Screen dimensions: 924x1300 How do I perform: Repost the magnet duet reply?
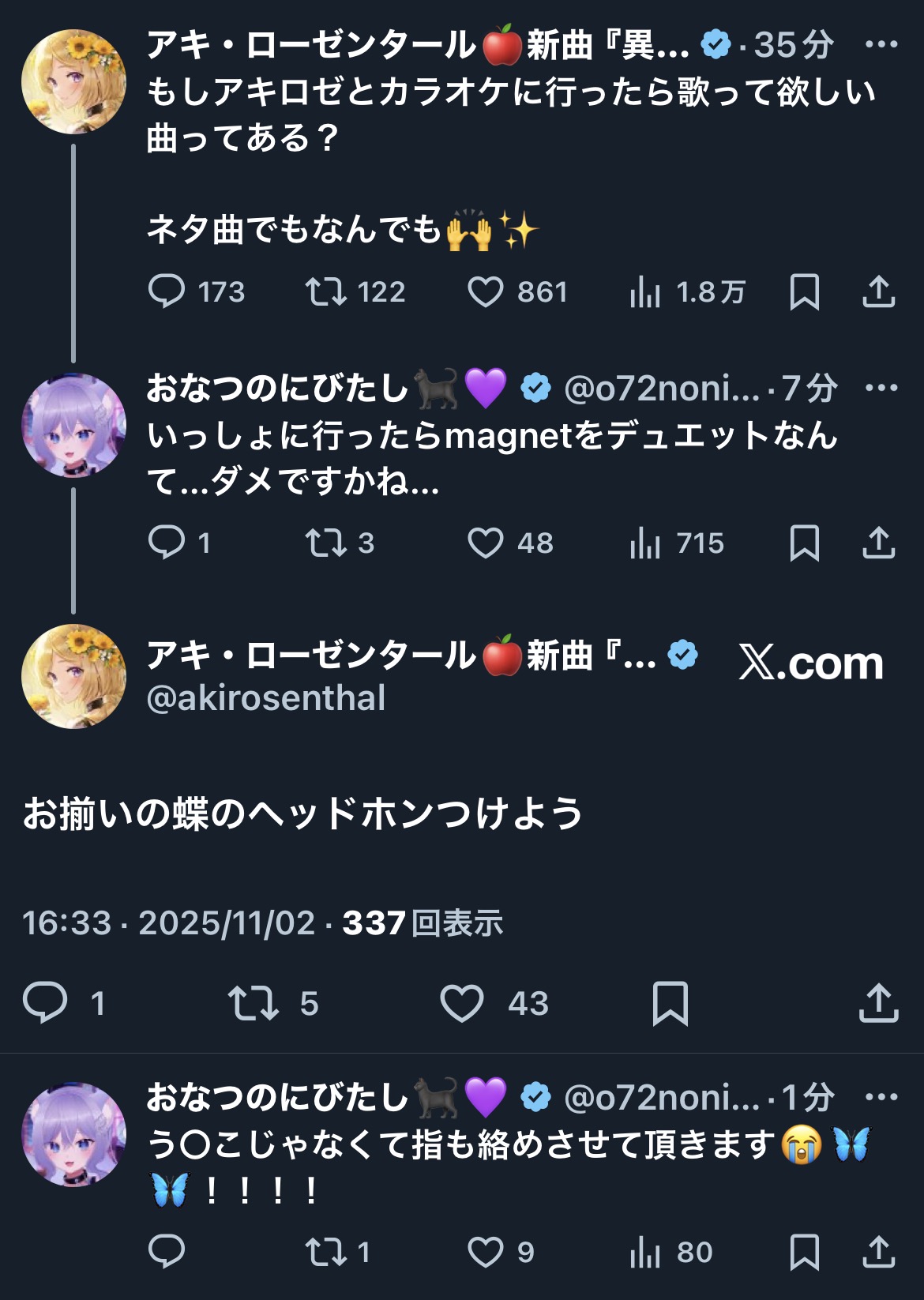point(326,543)
